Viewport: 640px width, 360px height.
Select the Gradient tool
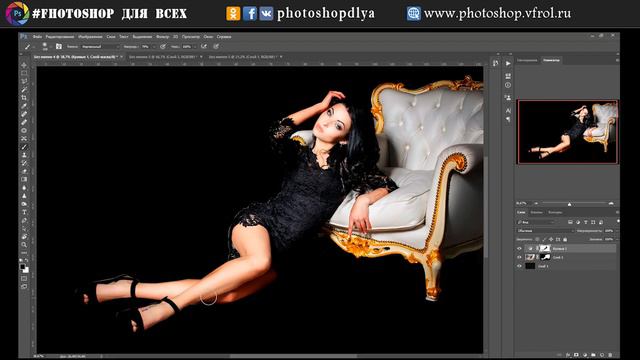coord(24,180)
